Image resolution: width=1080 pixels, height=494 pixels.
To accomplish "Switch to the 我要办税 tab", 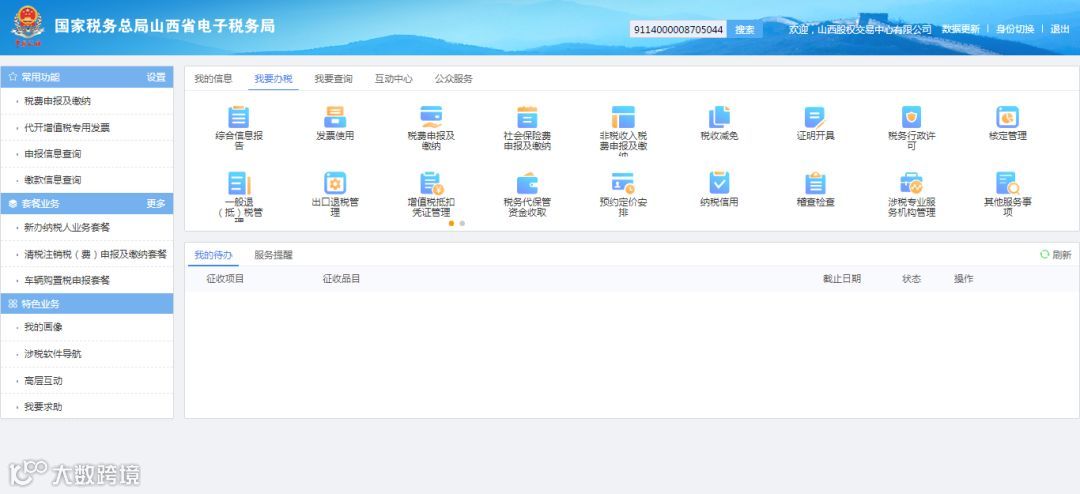I will tap(273, 79).
